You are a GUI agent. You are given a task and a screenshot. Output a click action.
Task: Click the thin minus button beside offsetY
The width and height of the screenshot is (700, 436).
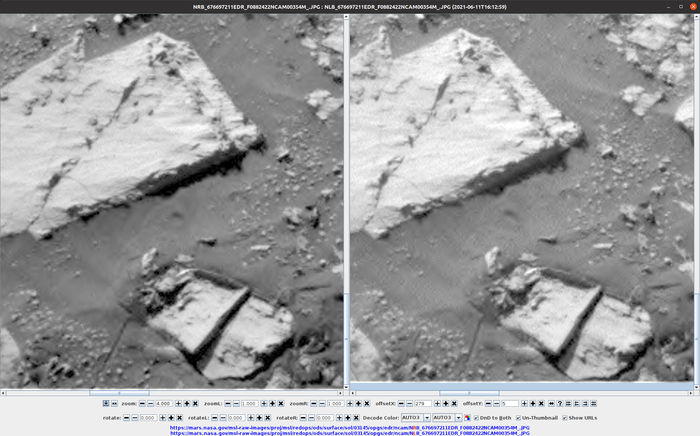496,403
